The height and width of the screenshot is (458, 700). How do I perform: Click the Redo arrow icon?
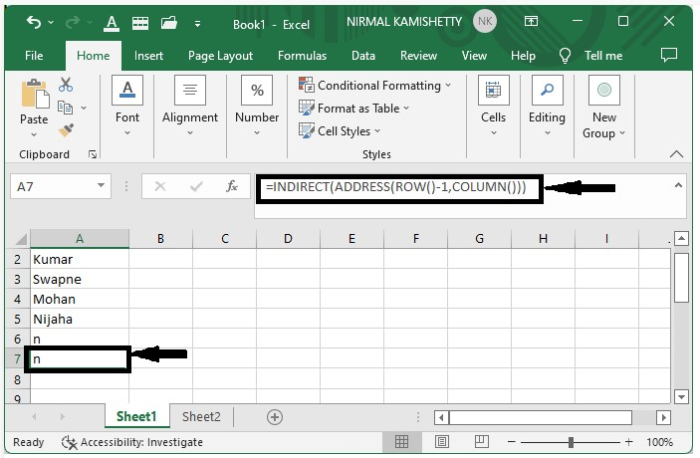tap(72, 22)
